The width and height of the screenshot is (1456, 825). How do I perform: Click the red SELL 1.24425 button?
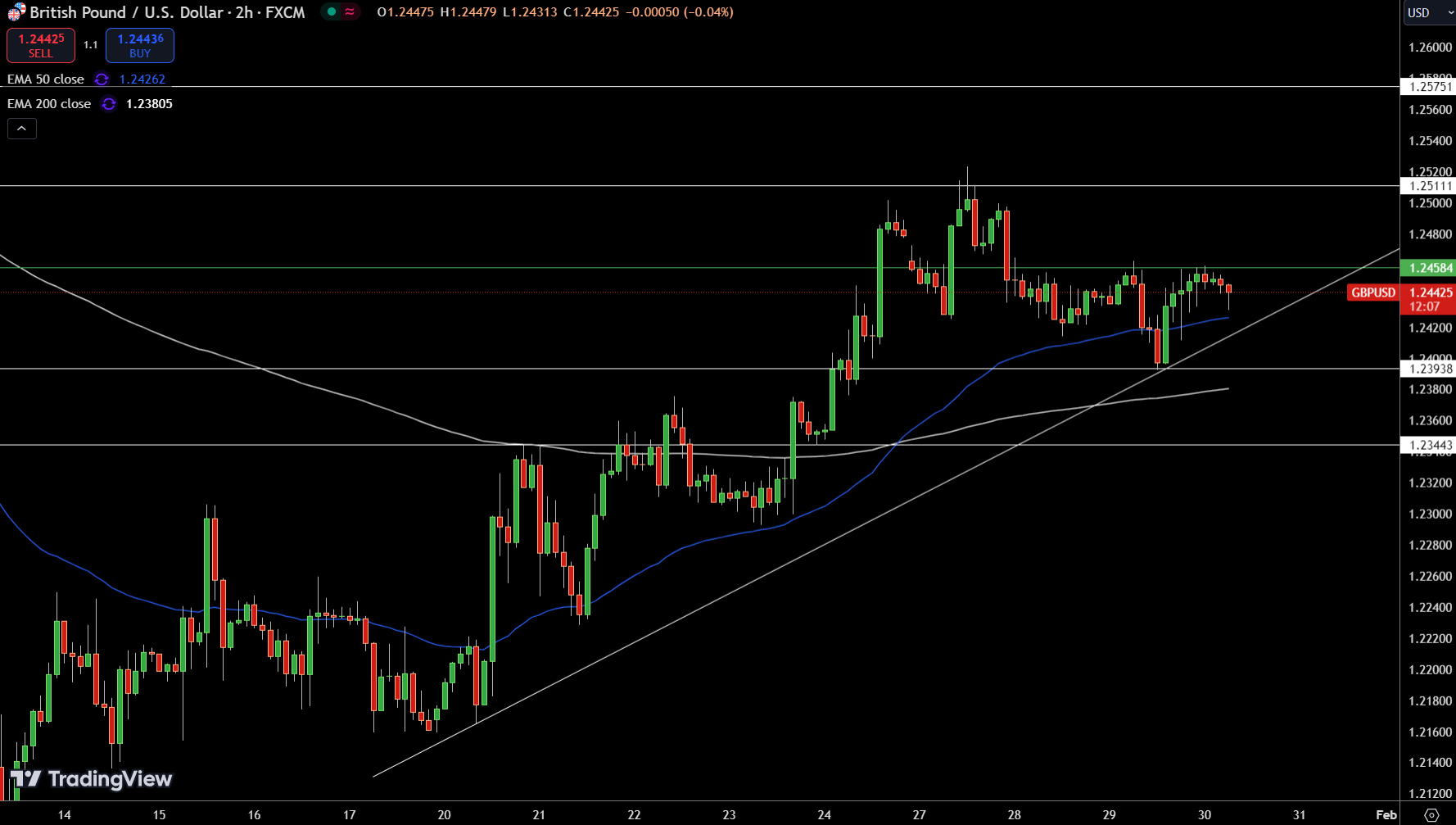pos(41,46)
